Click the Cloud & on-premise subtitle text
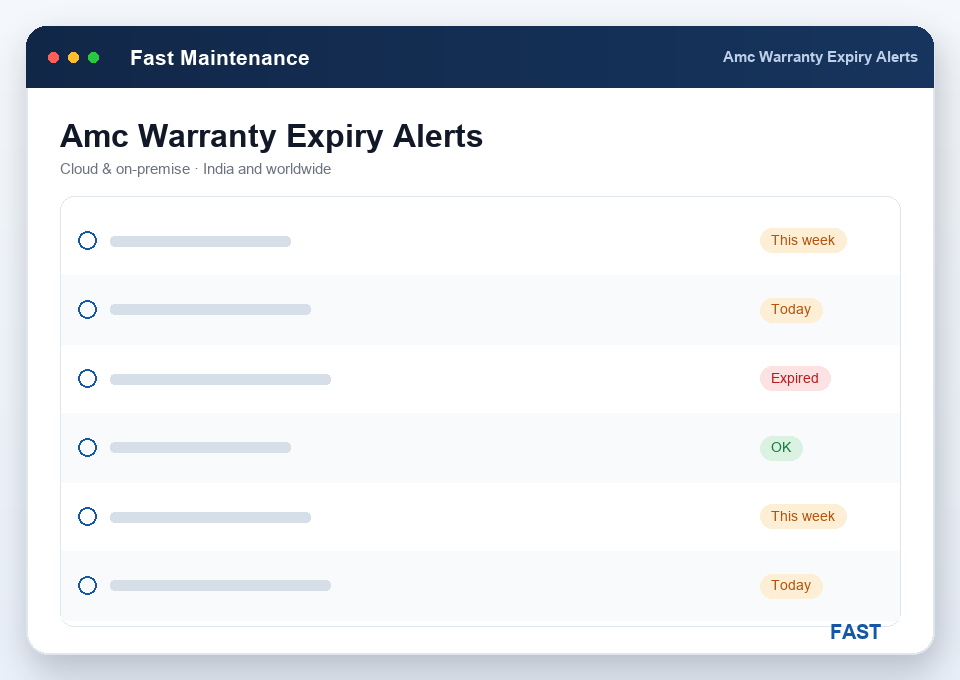This screenshot has width=960, height=680. tap(195, 169)
